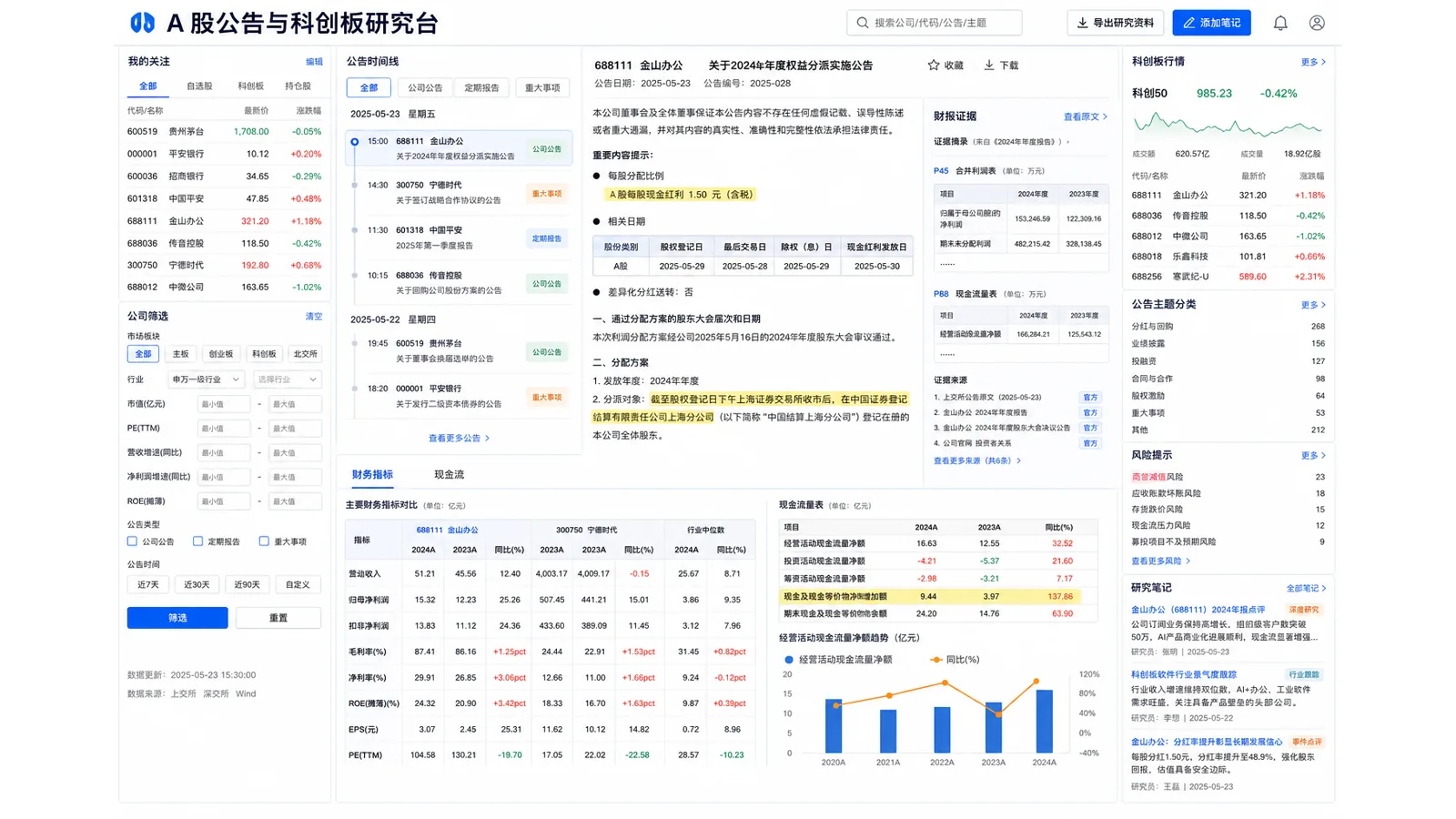Image resolution: width=1456 pixels, height=819 pixels.
Task: Click the 行业跟踪 tag on second note
Action: 1304,675
